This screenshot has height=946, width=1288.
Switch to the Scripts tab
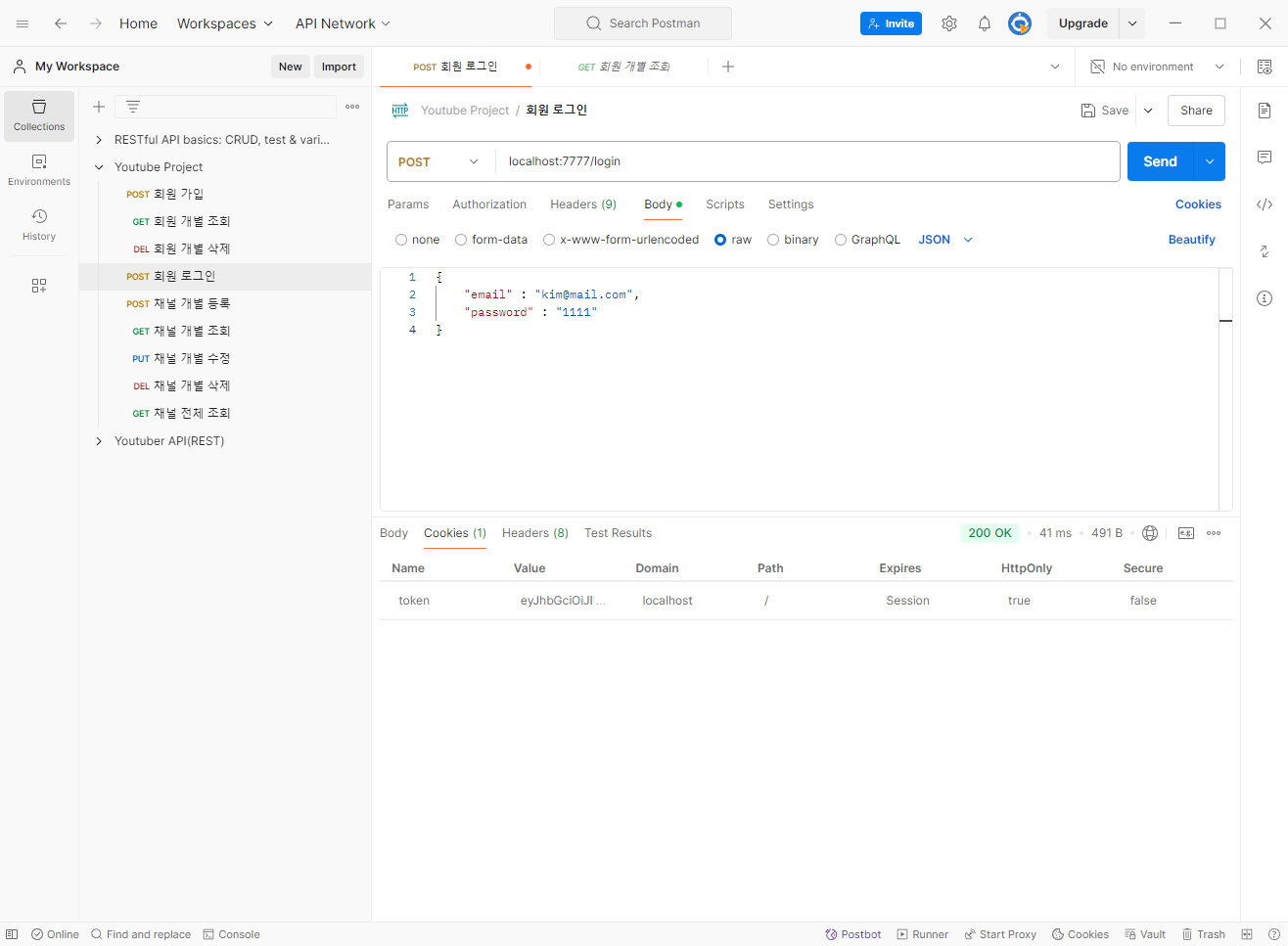(x=725, y=204)
